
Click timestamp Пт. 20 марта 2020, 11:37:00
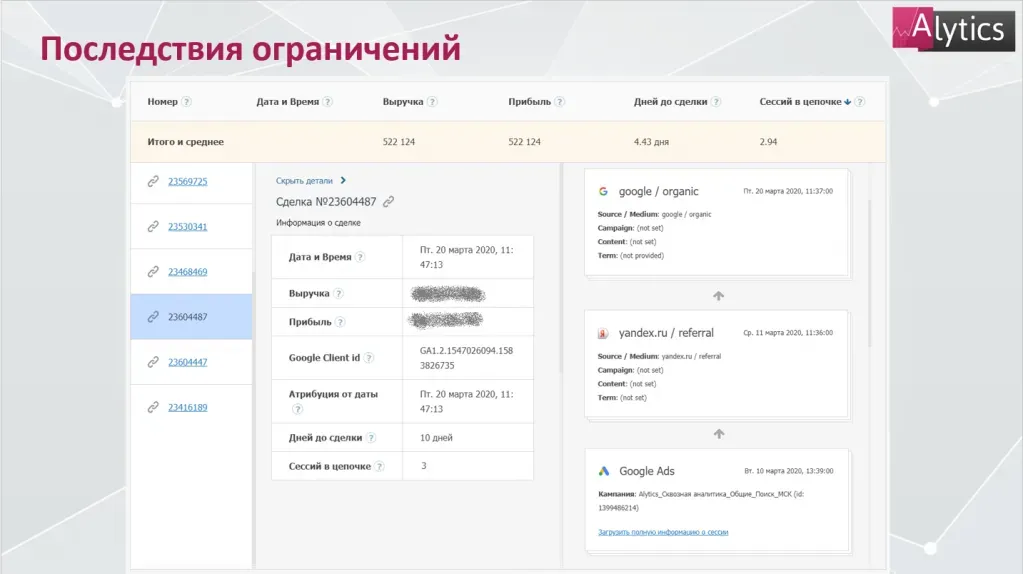click(788, 191)
